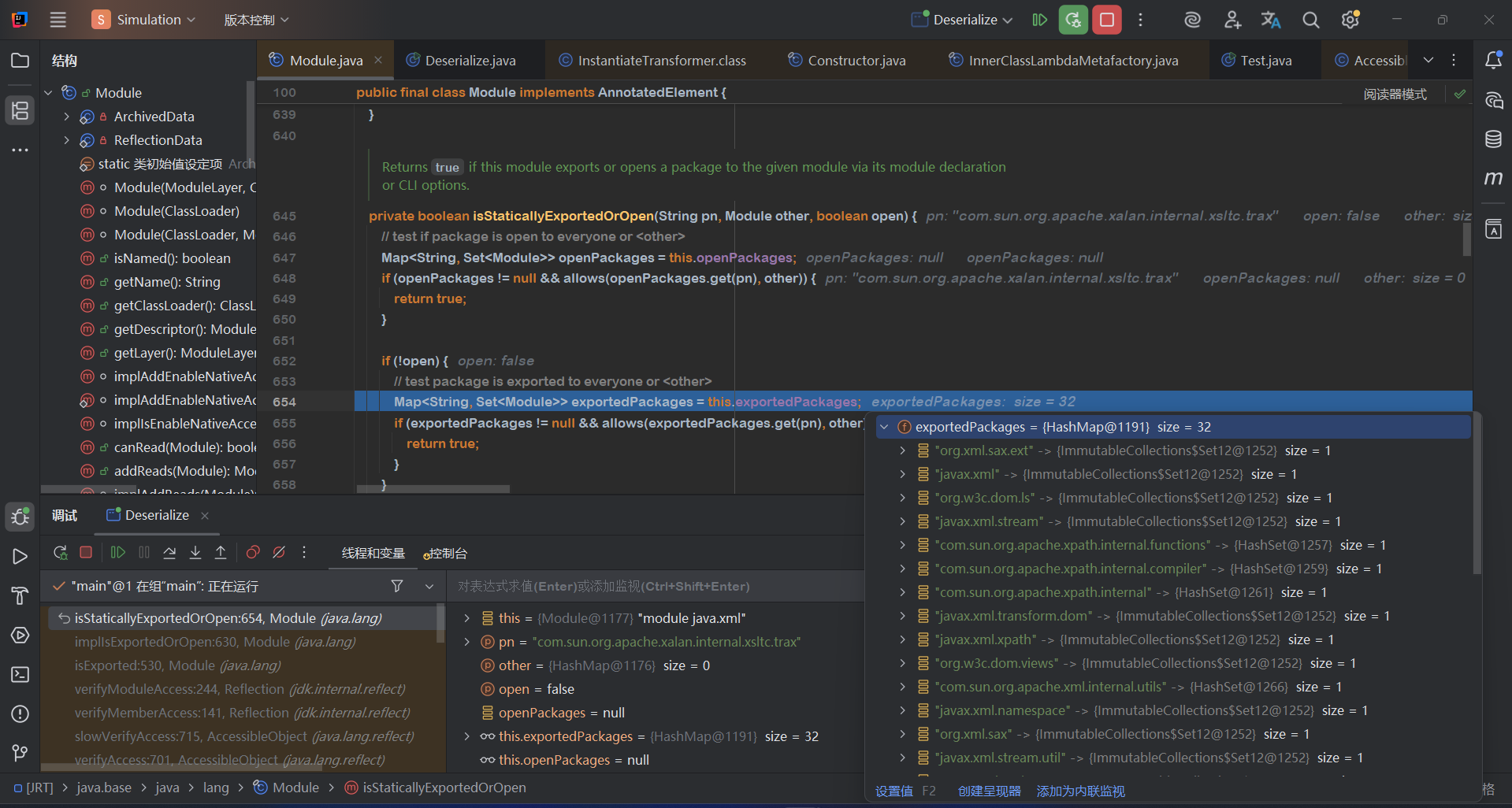Click the editor's horizontal scrollbar thumb
Screen dimensions: 1512x808
[x=433, y=489]
